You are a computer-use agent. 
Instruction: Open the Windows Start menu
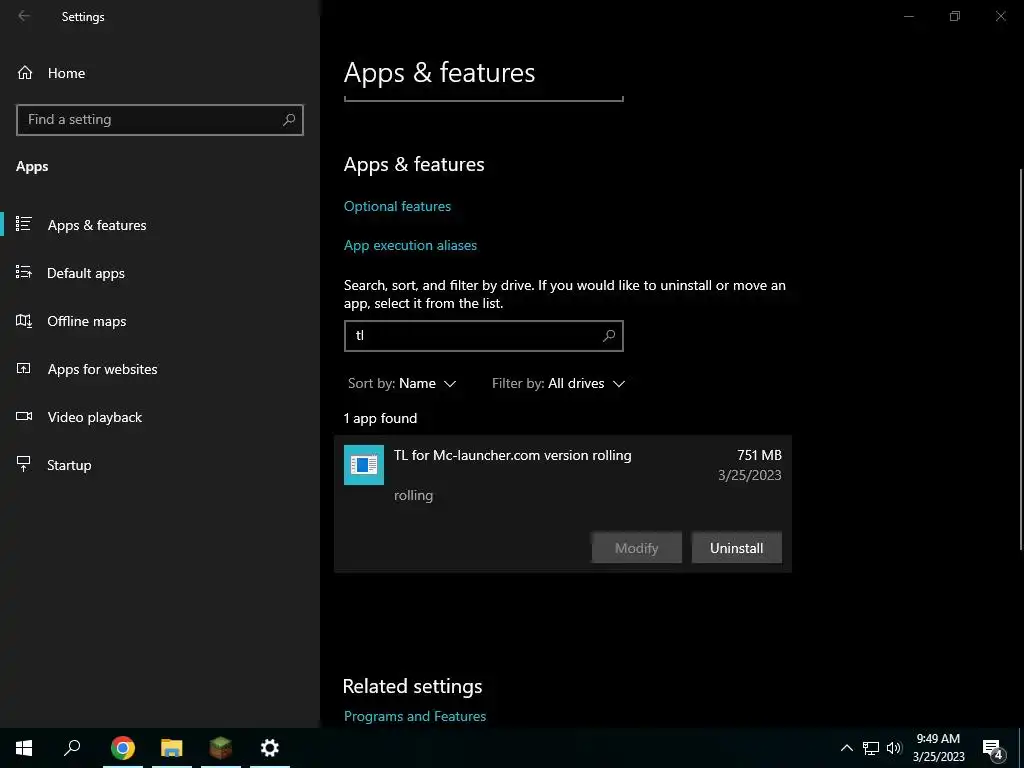pos(24,748)
